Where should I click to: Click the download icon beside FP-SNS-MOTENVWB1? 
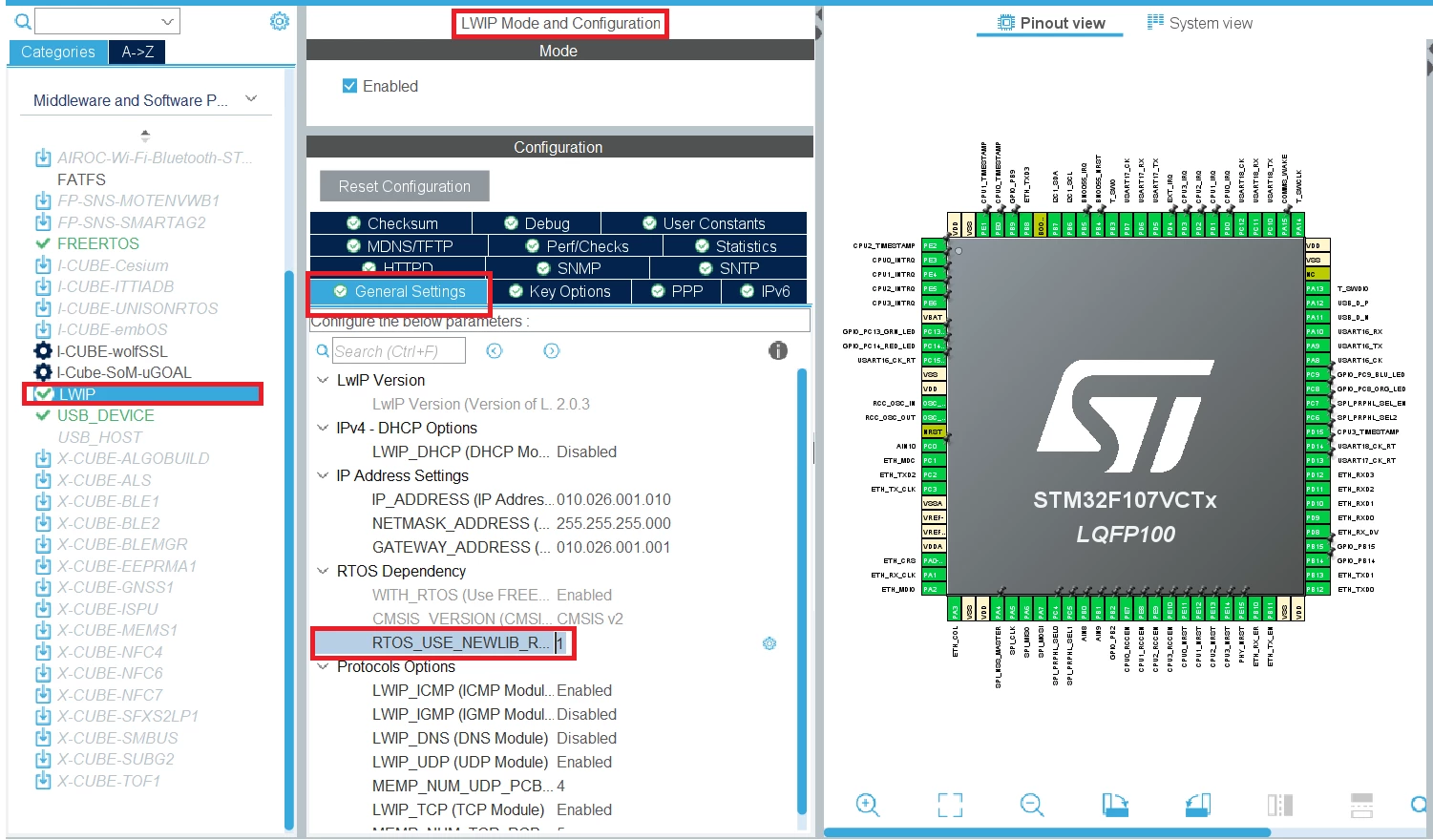point(43,200)
